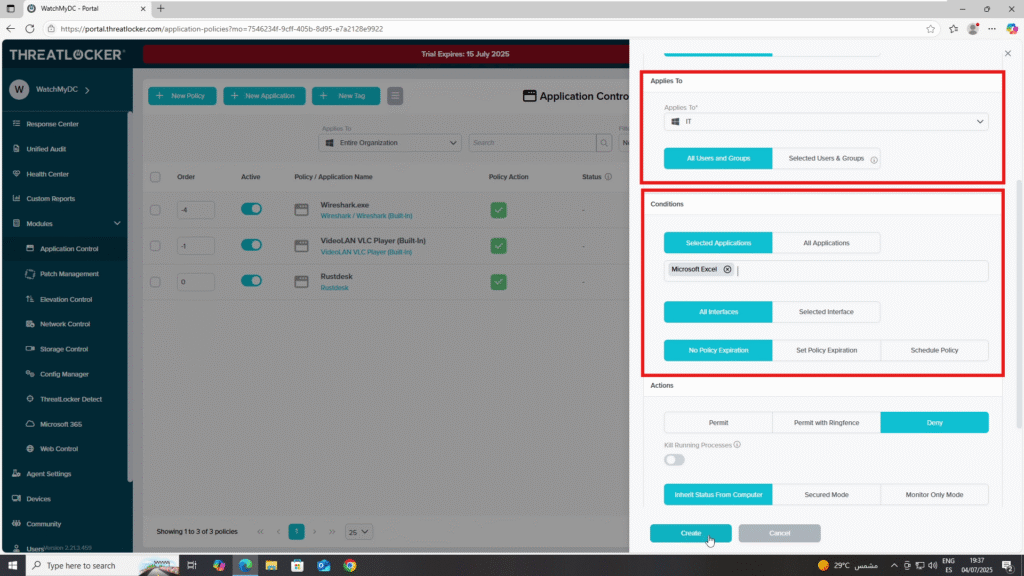This screenshot has height=576, width=1024.
Task: Open Chrome from the taskbar
Action: coord(350,566)
